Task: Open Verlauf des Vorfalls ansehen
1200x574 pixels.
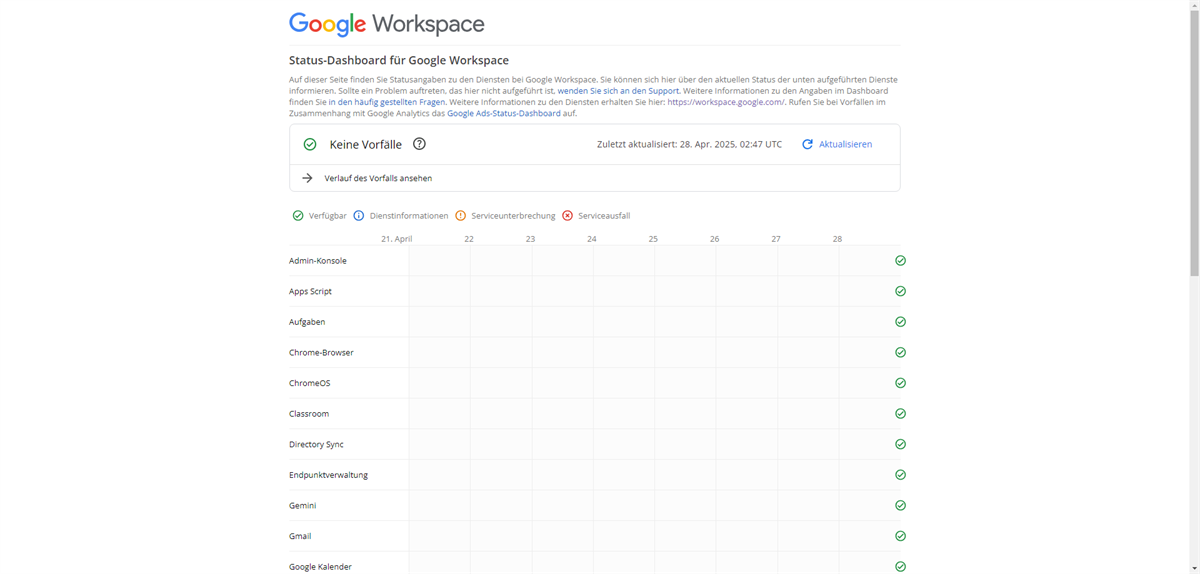Action: 378,178
